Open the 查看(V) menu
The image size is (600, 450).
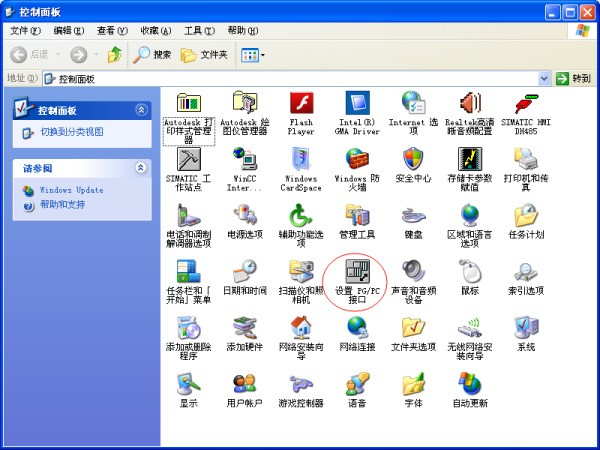(x=112, y=31)
